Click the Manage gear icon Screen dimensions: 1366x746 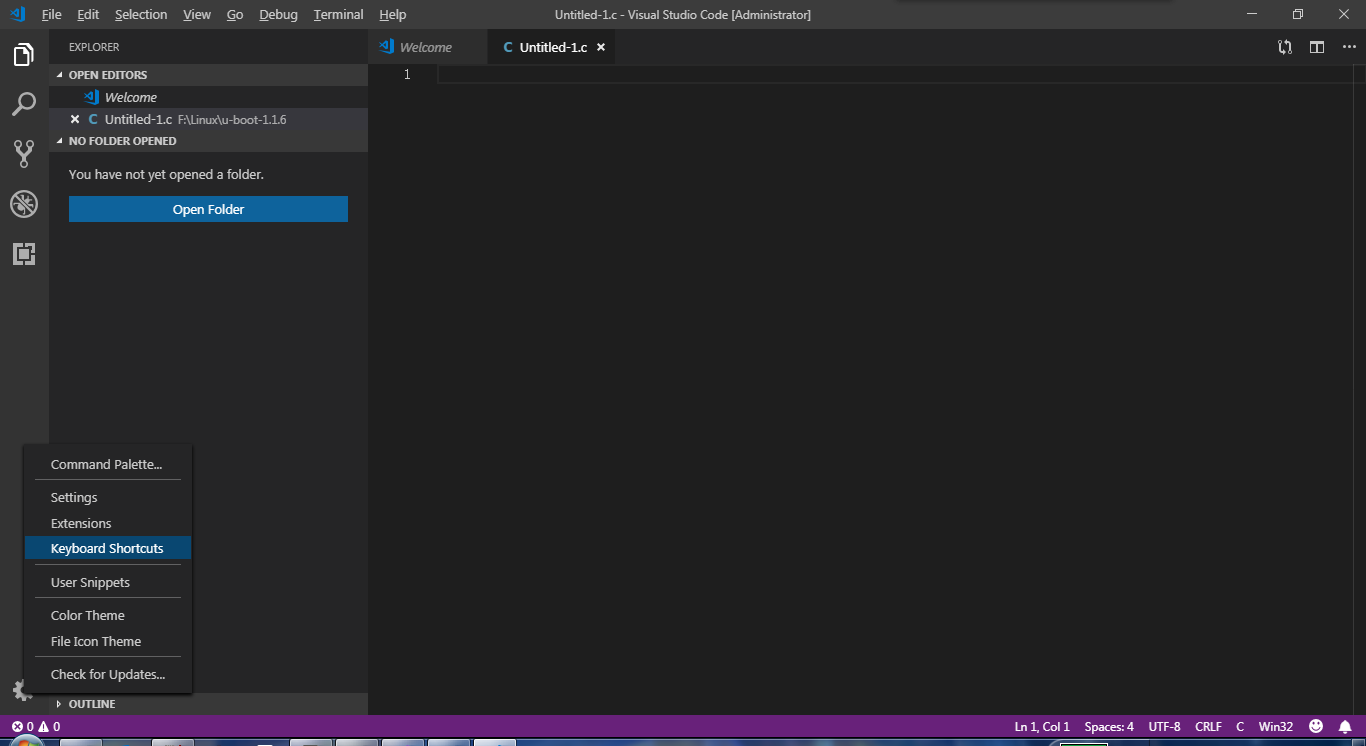(x=22, y=690)
